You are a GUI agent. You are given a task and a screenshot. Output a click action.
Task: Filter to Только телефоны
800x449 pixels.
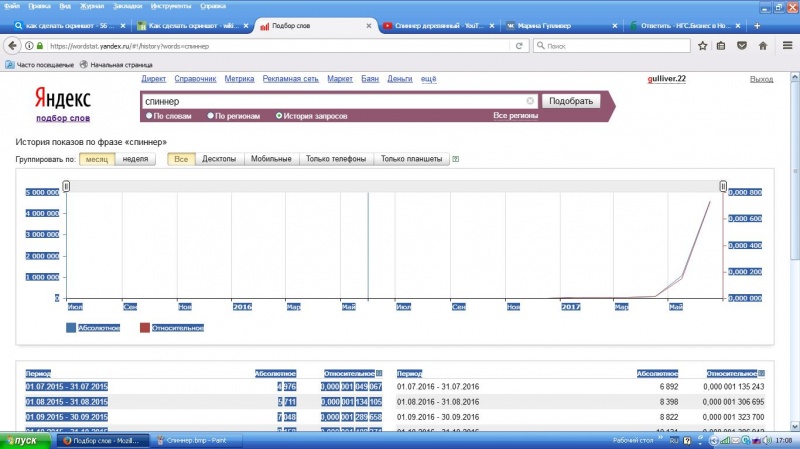[x=336, y=159]
